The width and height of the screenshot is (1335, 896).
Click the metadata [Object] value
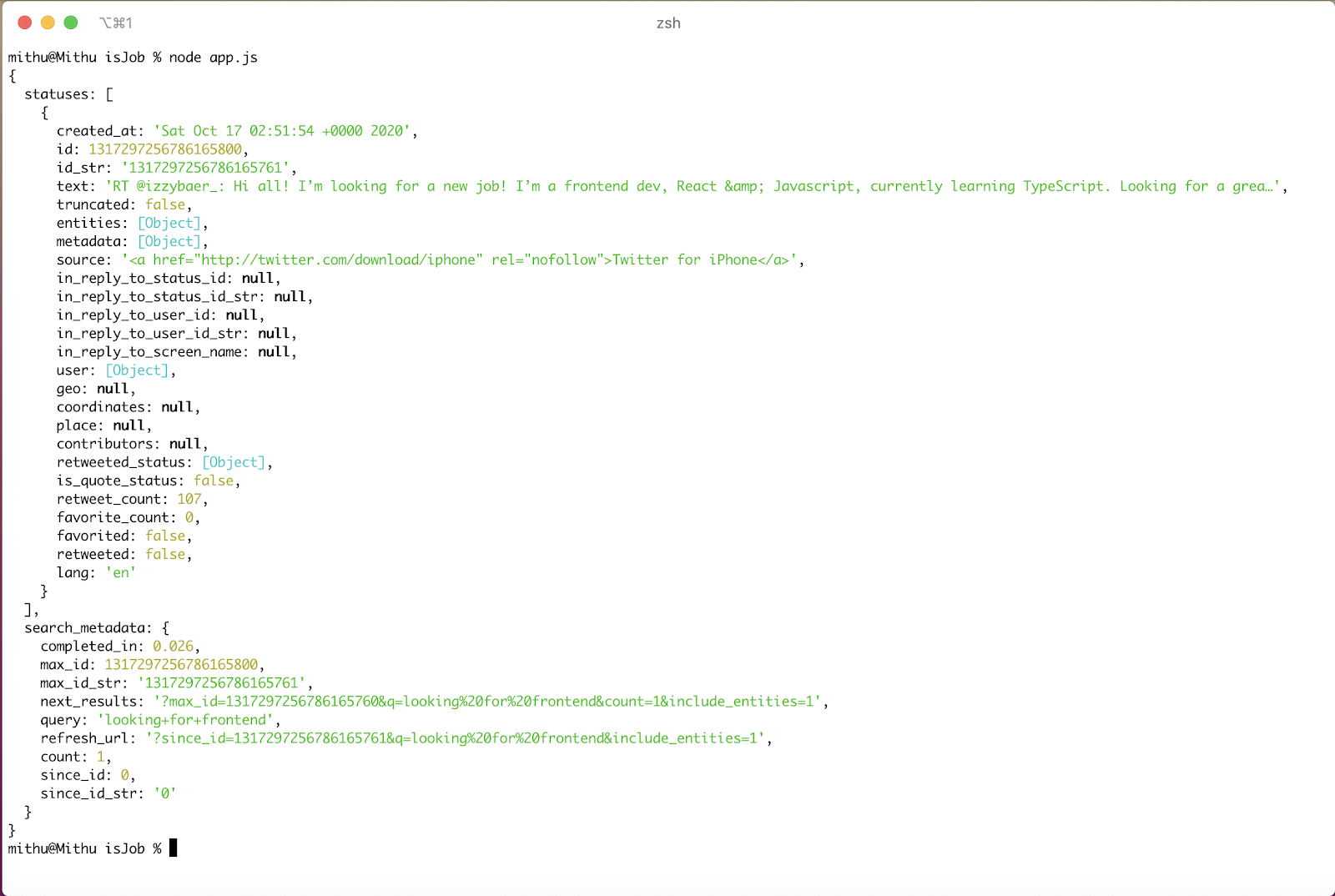coord(169,241)
